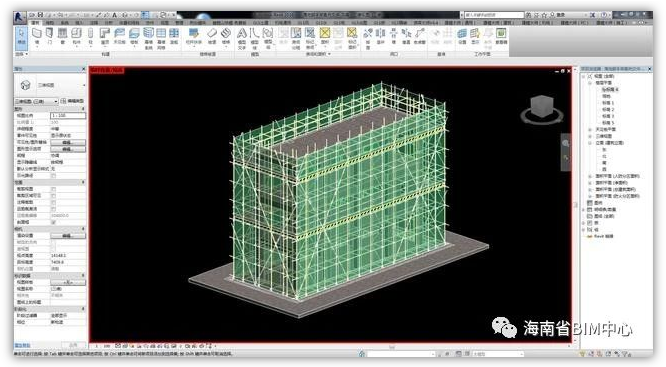Image resolution: width=666 pixels, height=367 pixels.
Task: Switch to the Annotate ribbon tab
Action: pos(94,23)
